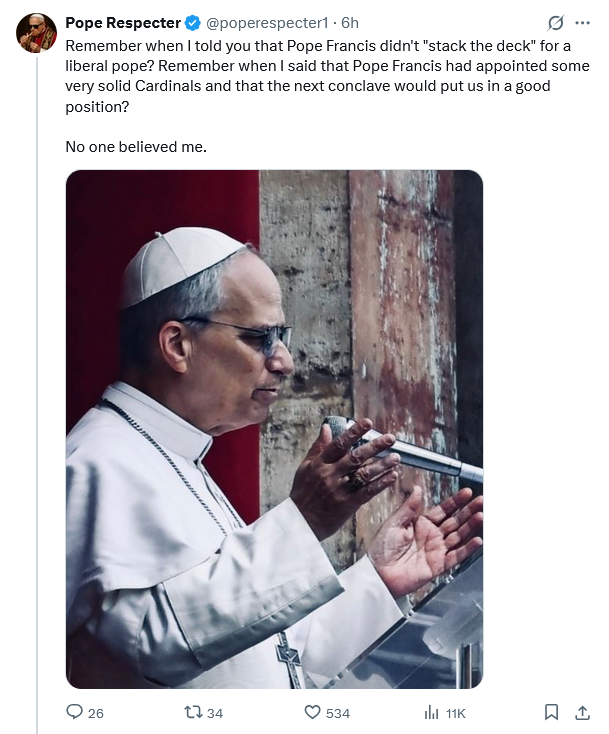Click the 34 reposts count

click(x=215, y=713)
